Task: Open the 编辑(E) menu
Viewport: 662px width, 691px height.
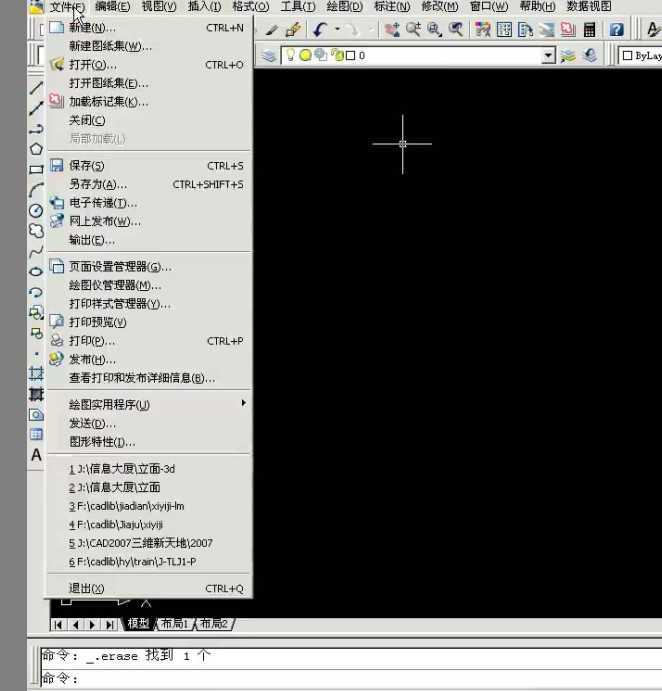Action: pos(113,6)
